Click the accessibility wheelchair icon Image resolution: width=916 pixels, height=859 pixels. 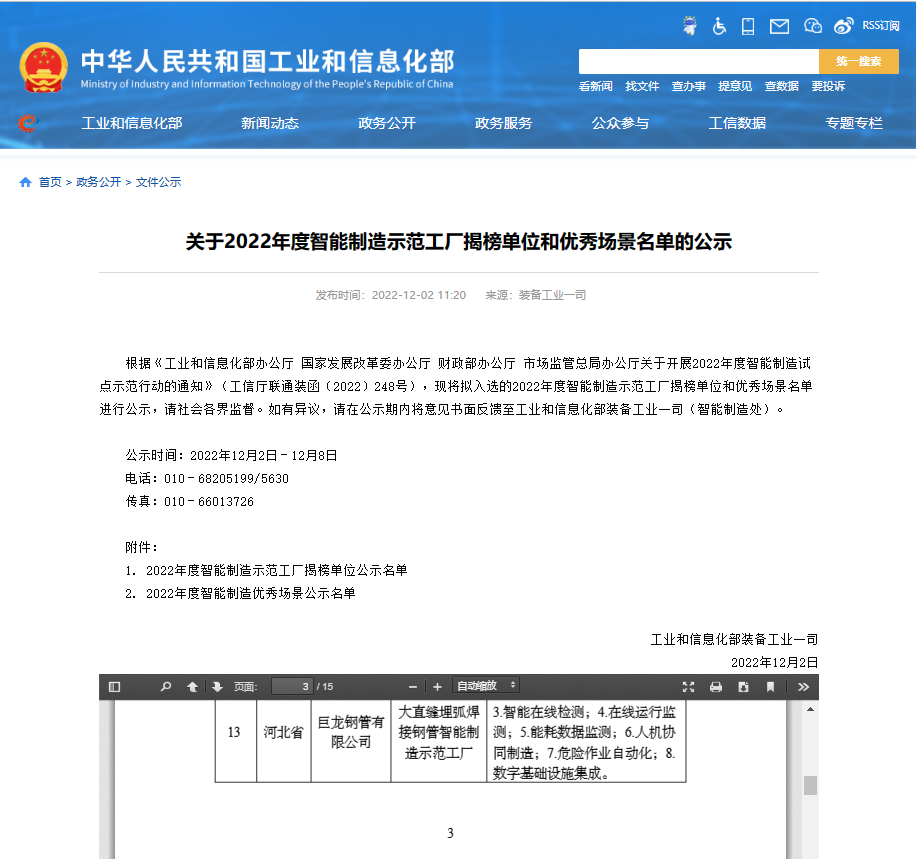click(719, 26)
